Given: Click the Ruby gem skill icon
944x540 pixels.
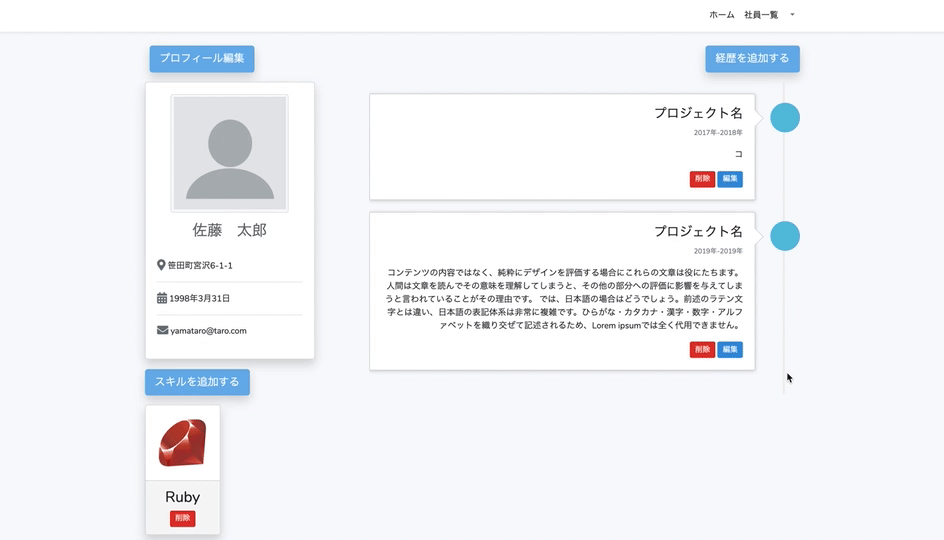Looking at the screenshot, I should click(x=182, y=443).
